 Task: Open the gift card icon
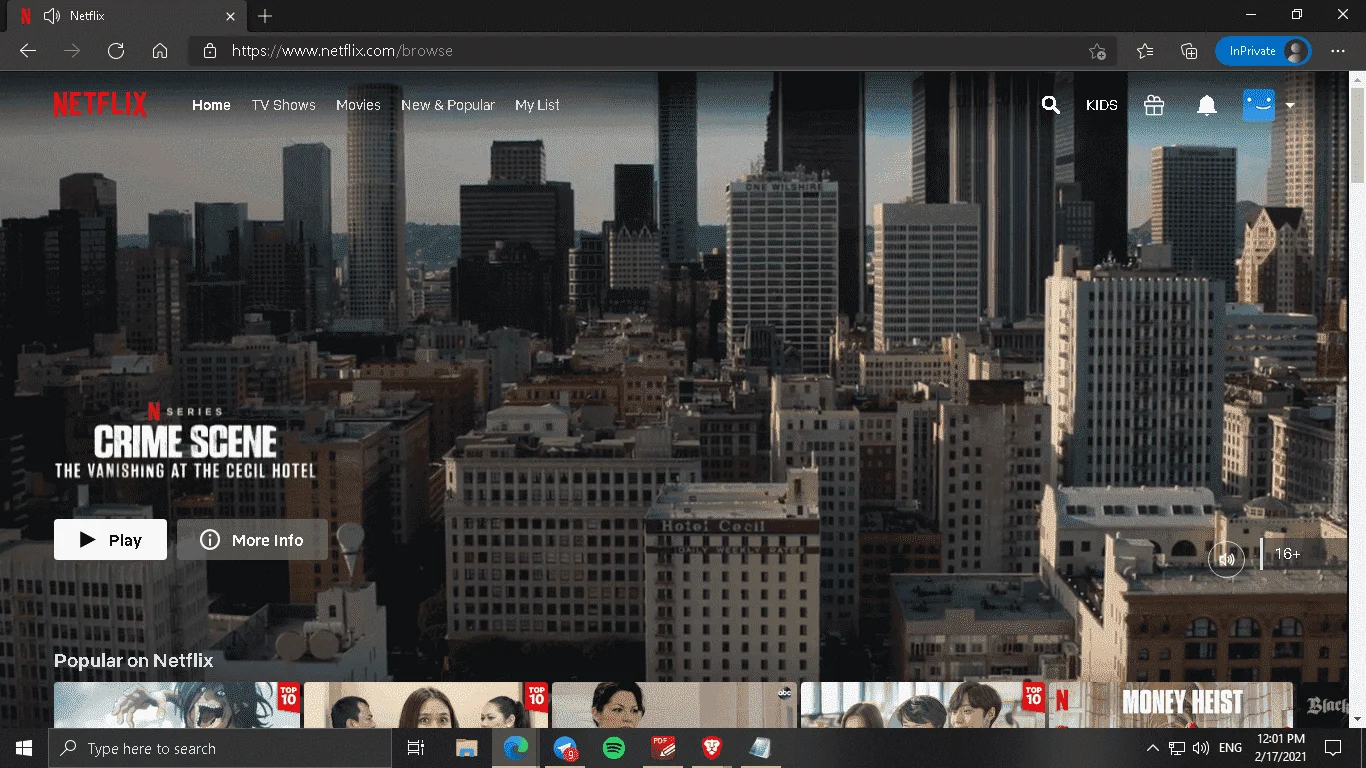(x=1154, y=105)
